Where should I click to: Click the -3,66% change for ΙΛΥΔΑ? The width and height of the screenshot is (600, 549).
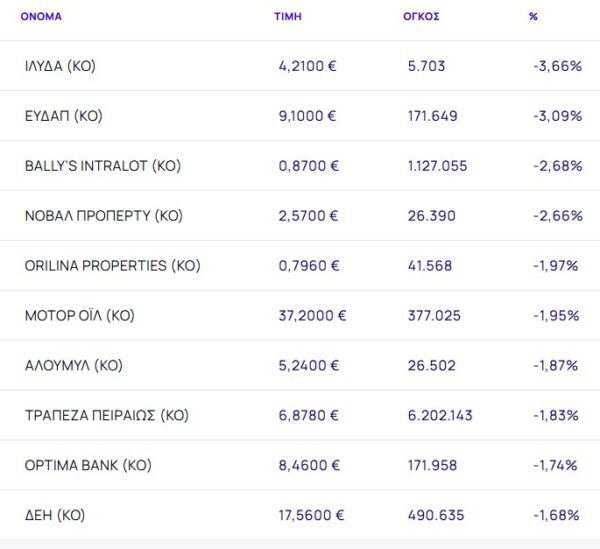point(558,66)
